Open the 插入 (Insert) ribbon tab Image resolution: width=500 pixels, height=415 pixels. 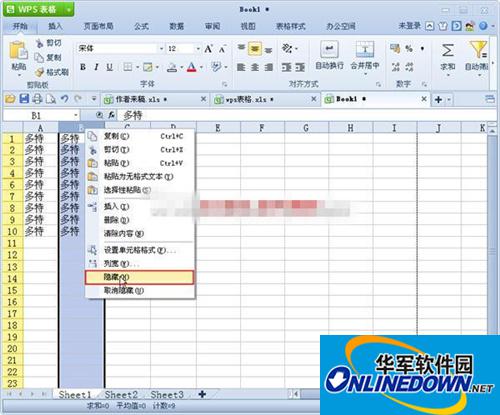coord(55,26)
